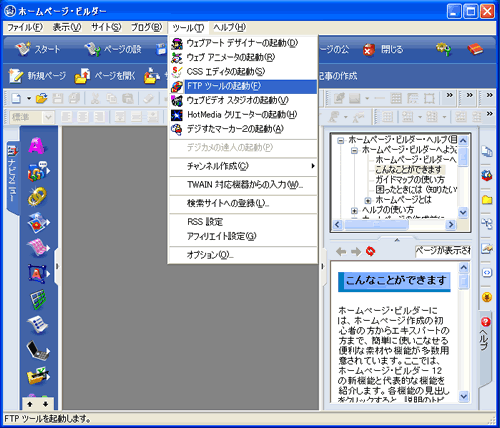Launch Web Video Studio from the Tools menu
500x428 pixels.
pos(243,100)
